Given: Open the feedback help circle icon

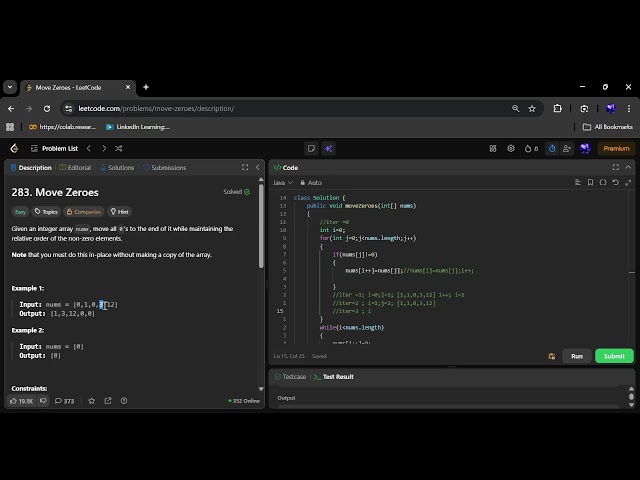Looking at the screenshot, I should [124, 401].
